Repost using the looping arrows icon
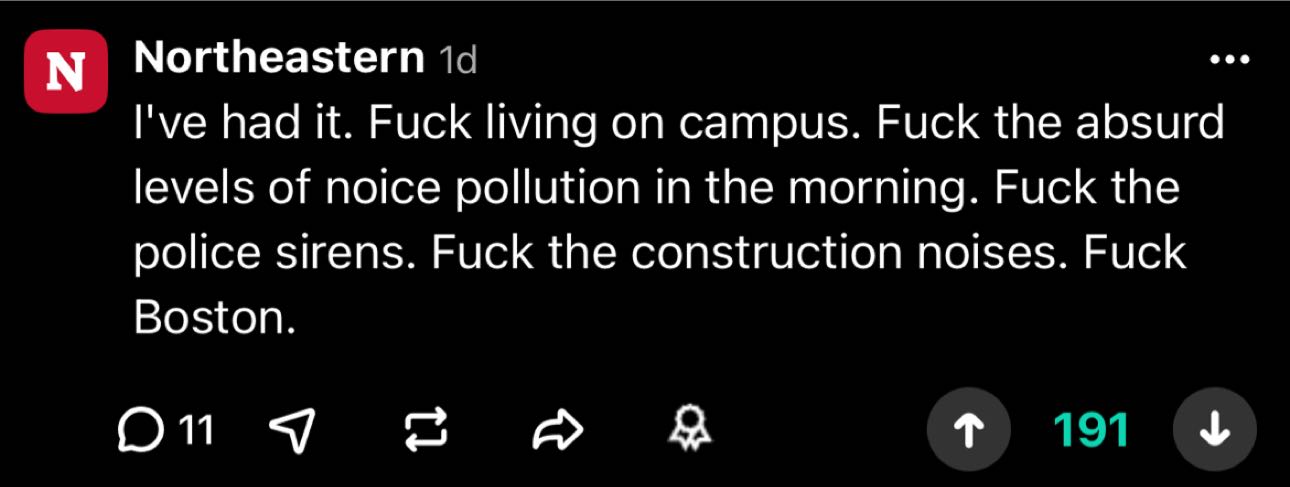This screenshot has height=487, width=1290. click(x=423, y=430)
